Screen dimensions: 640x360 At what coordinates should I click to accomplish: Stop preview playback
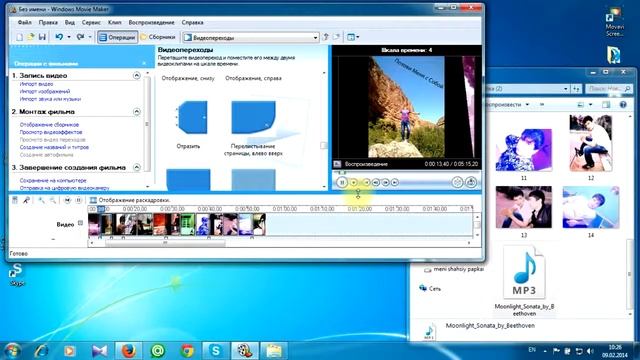tap(354, 182)
